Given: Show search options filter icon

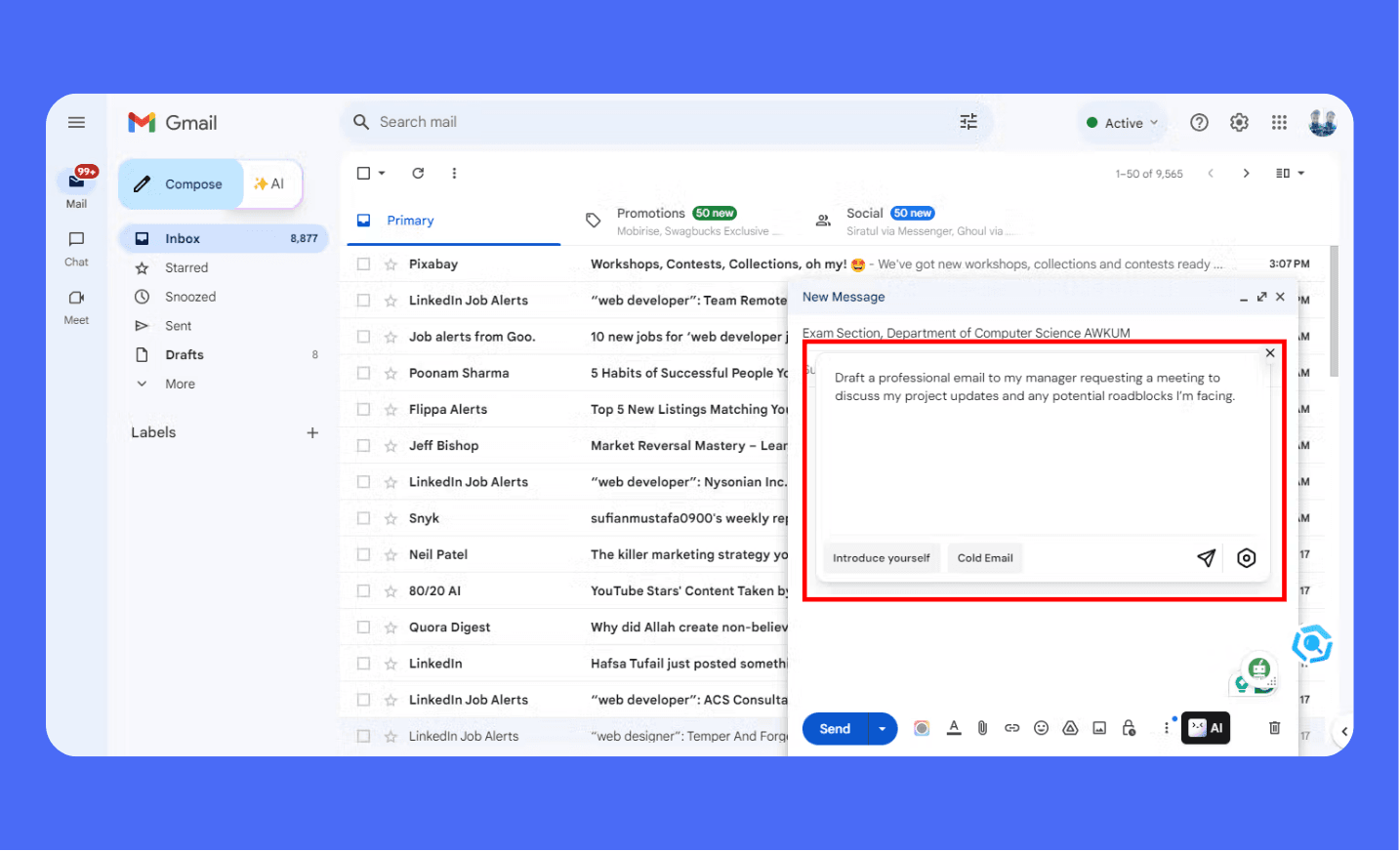Looking at the screenshot, I should (x=968, y=122).
